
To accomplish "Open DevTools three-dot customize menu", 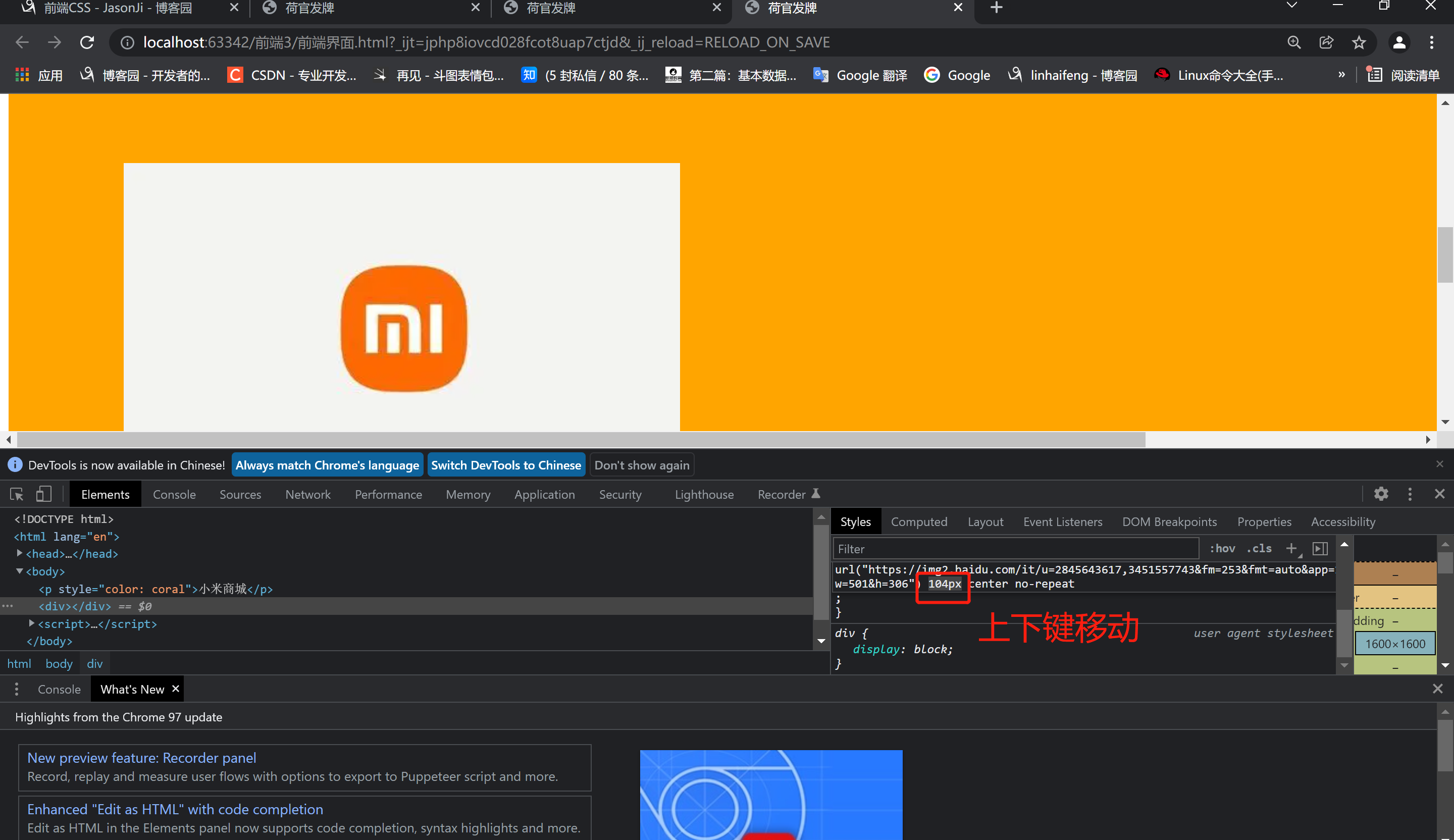I will tap(1410, 494).
